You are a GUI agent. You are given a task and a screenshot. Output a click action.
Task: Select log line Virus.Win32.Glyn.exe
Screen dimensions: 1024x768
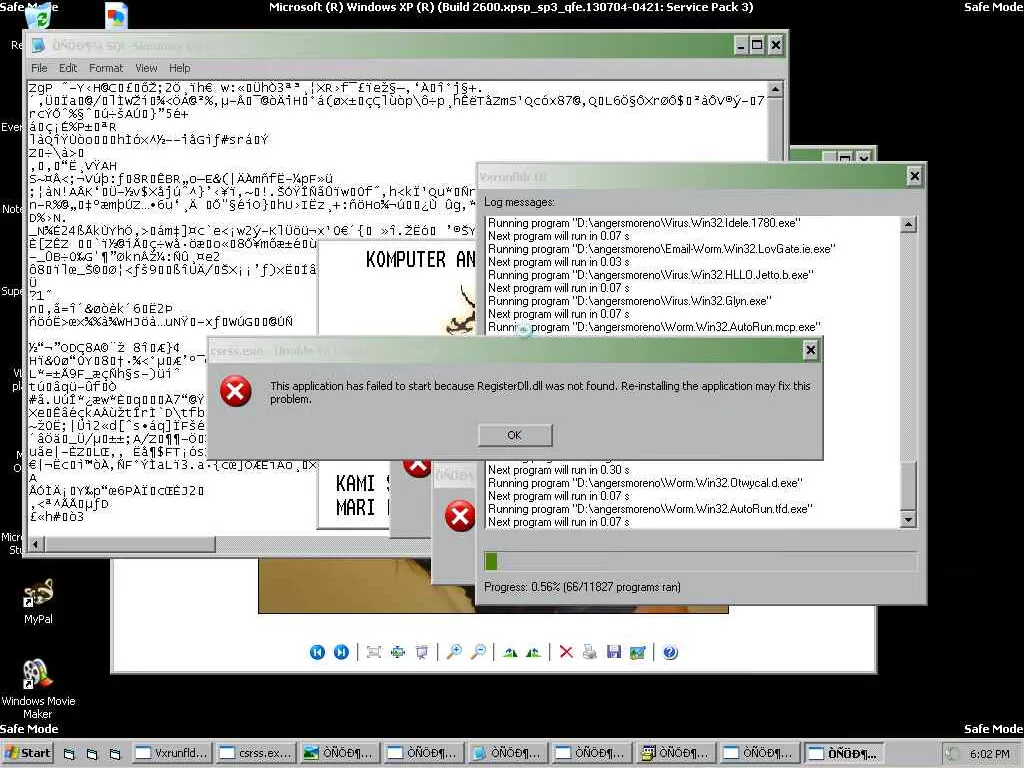(x=630, y=301)
